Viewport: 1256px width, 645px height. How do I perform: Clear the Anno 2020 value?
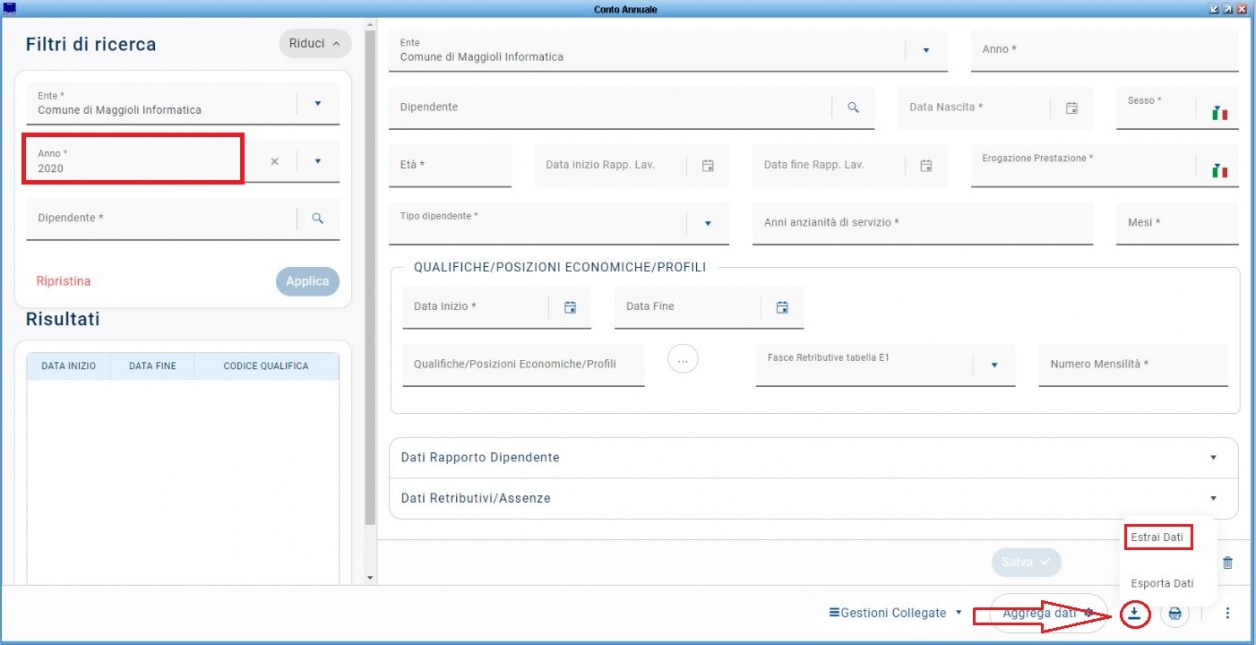click(275, 161)
